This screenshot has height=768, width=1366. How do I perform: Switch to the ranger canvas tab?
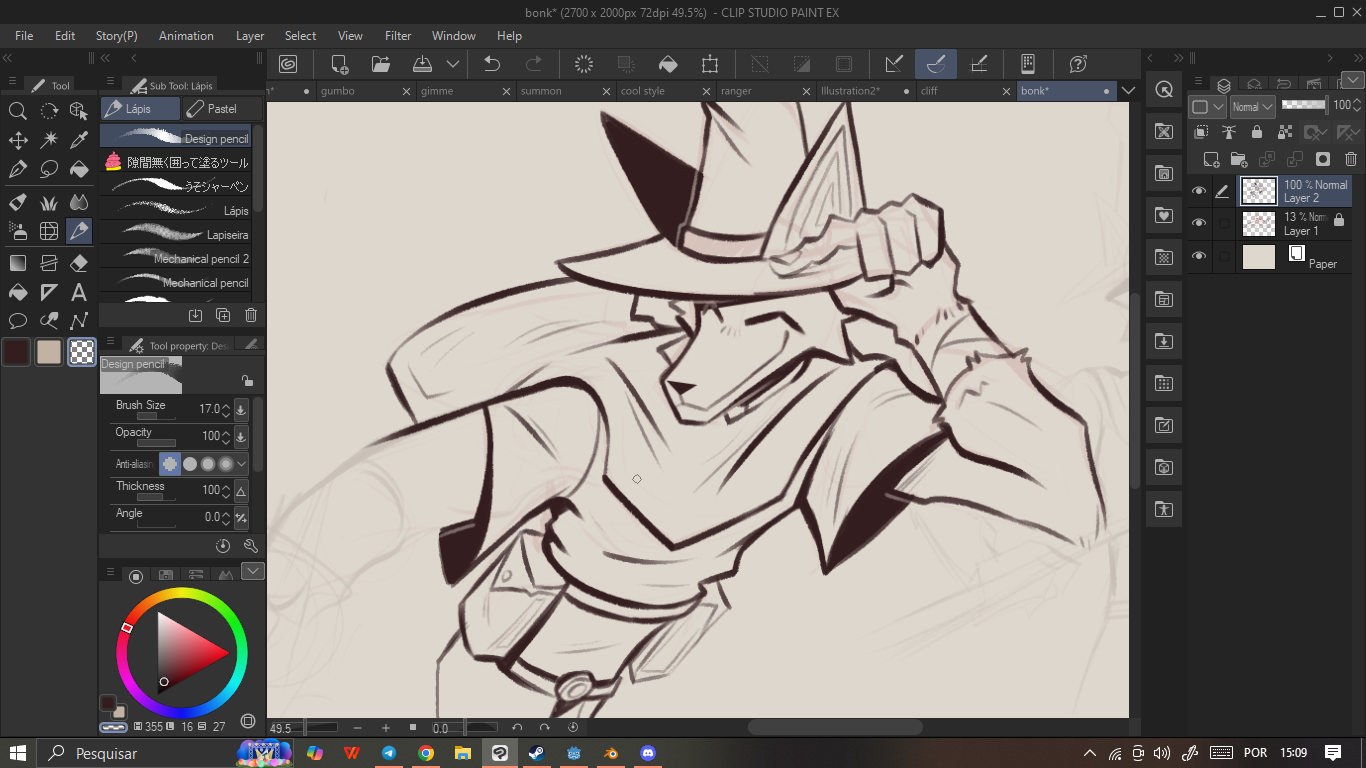coord(736,91)
